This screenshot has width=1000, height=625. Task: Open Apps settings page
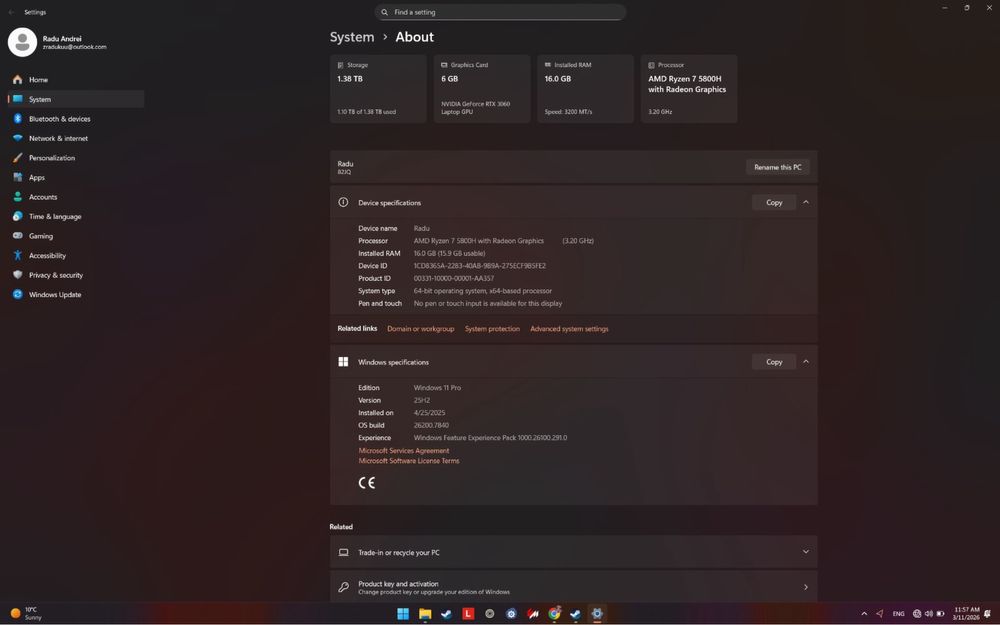(75, 177)
